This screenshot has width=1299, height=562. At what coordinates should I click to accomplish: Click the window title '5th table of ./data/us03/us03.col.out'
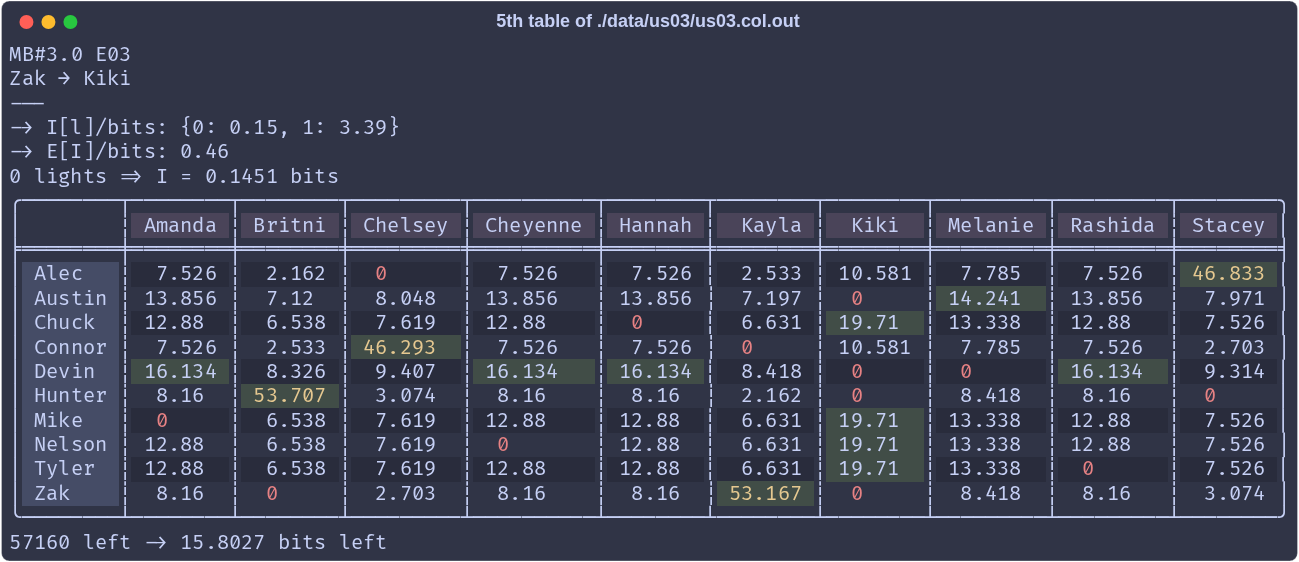tap(648, 21)
